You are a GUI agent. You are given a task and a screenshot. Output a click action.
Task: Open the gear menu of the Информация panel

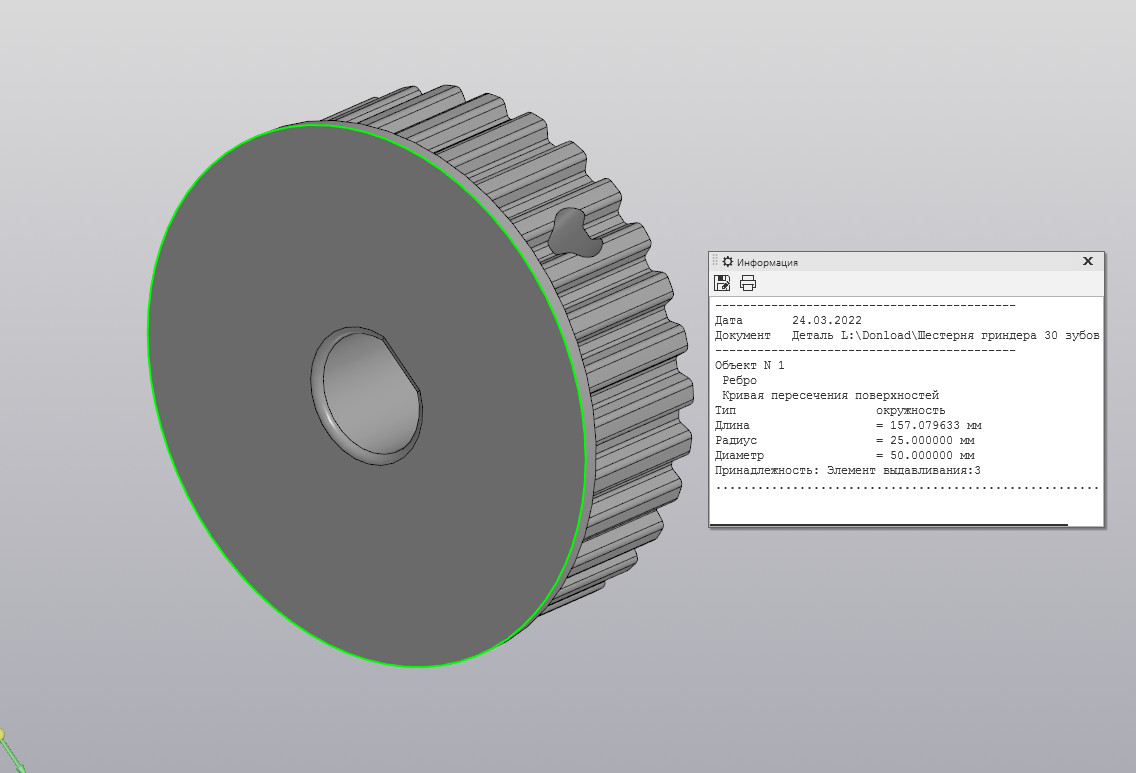coord(727,262)
